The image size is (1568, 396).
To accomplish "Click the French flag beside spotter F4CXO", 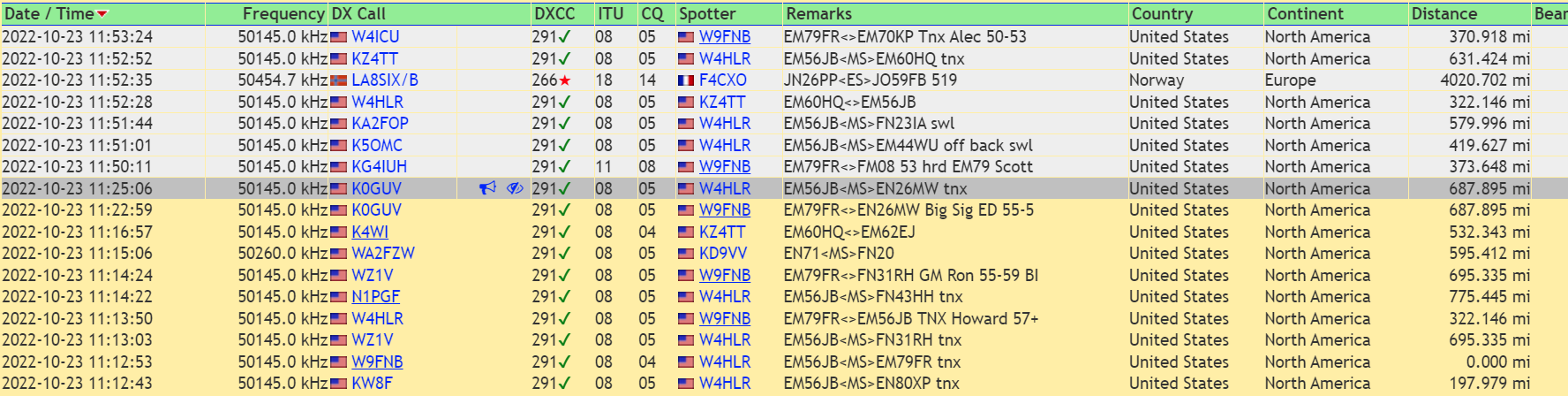I will click(x=686, y=80).
